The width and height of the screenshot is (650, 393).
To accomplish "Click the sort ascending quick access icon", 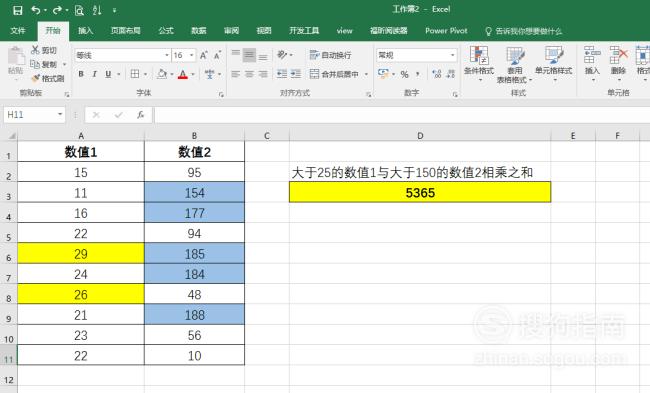I will click(x=97, y=10).
